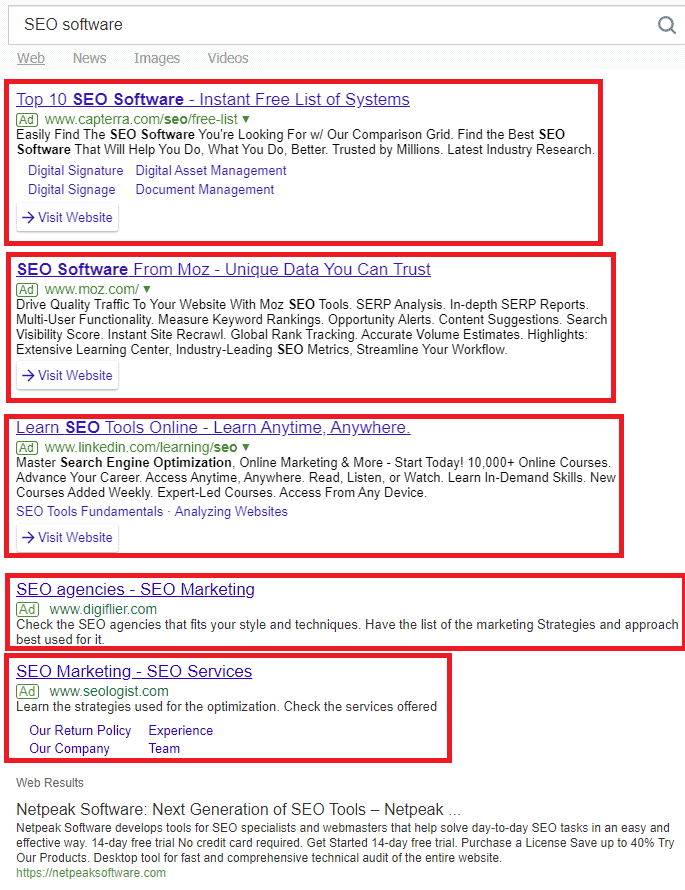Click the Ad badge beside www.moz.com

tap(27, 289)
